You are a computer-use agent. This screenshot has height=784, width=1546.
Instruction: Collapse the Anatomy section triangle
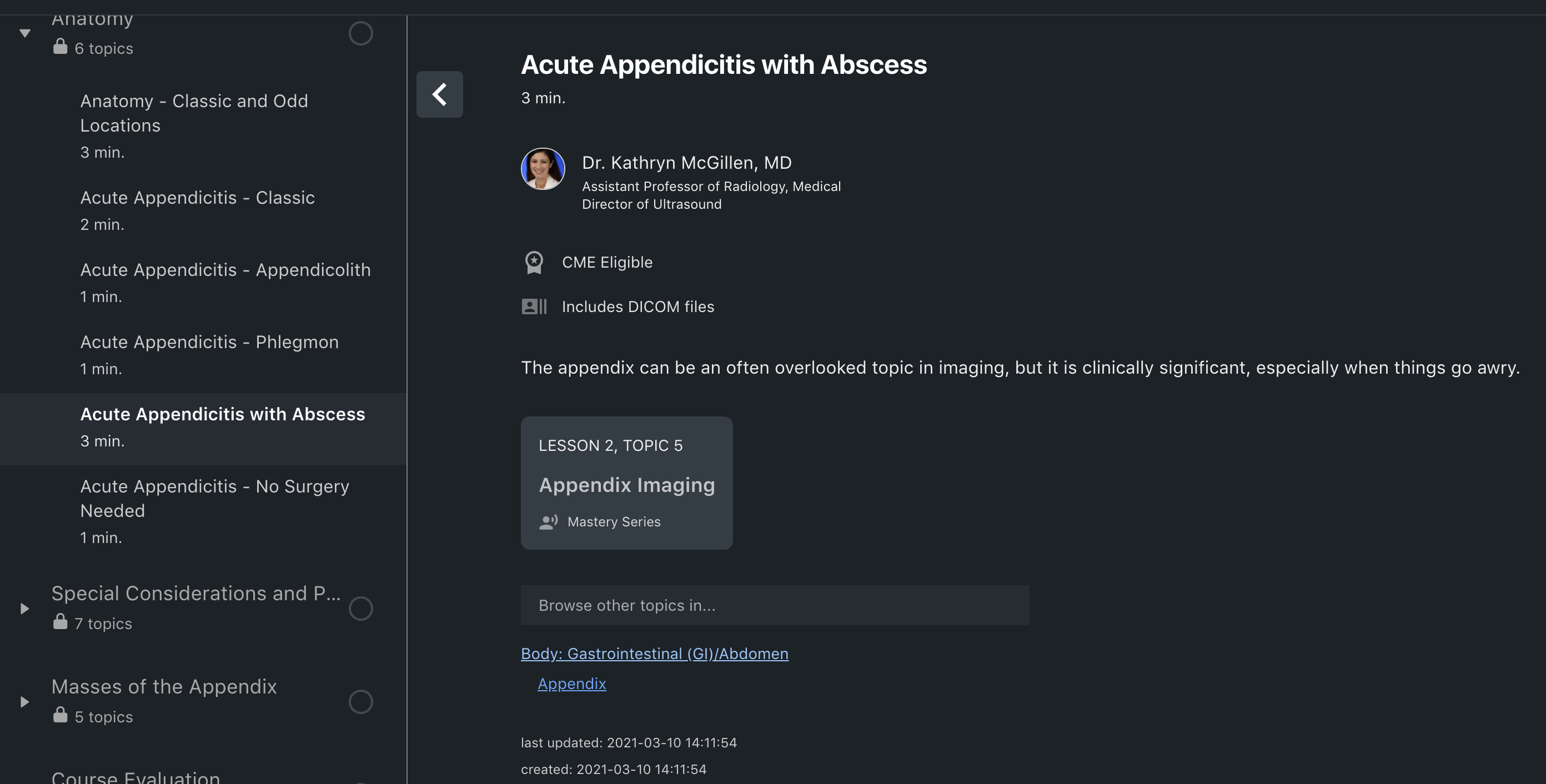coord(24,33)
